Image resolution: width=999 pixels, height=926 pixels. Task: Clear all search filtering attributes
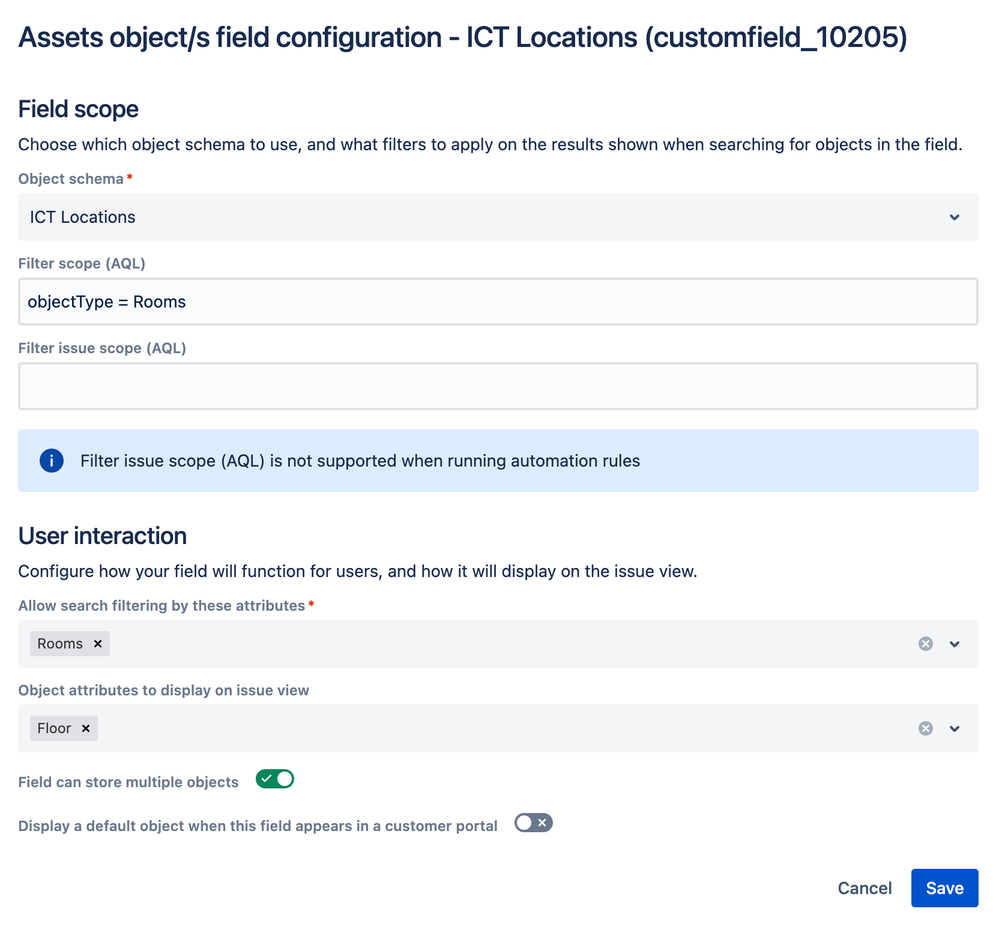point(925,644)
